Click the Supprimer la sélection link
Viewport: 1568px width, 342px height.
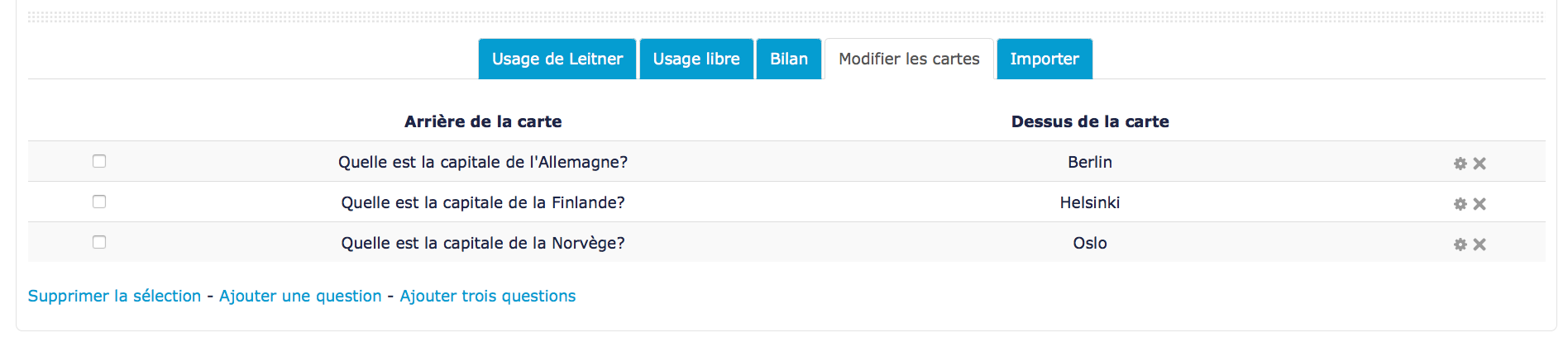pyautogui.click(x=114, y=296)
